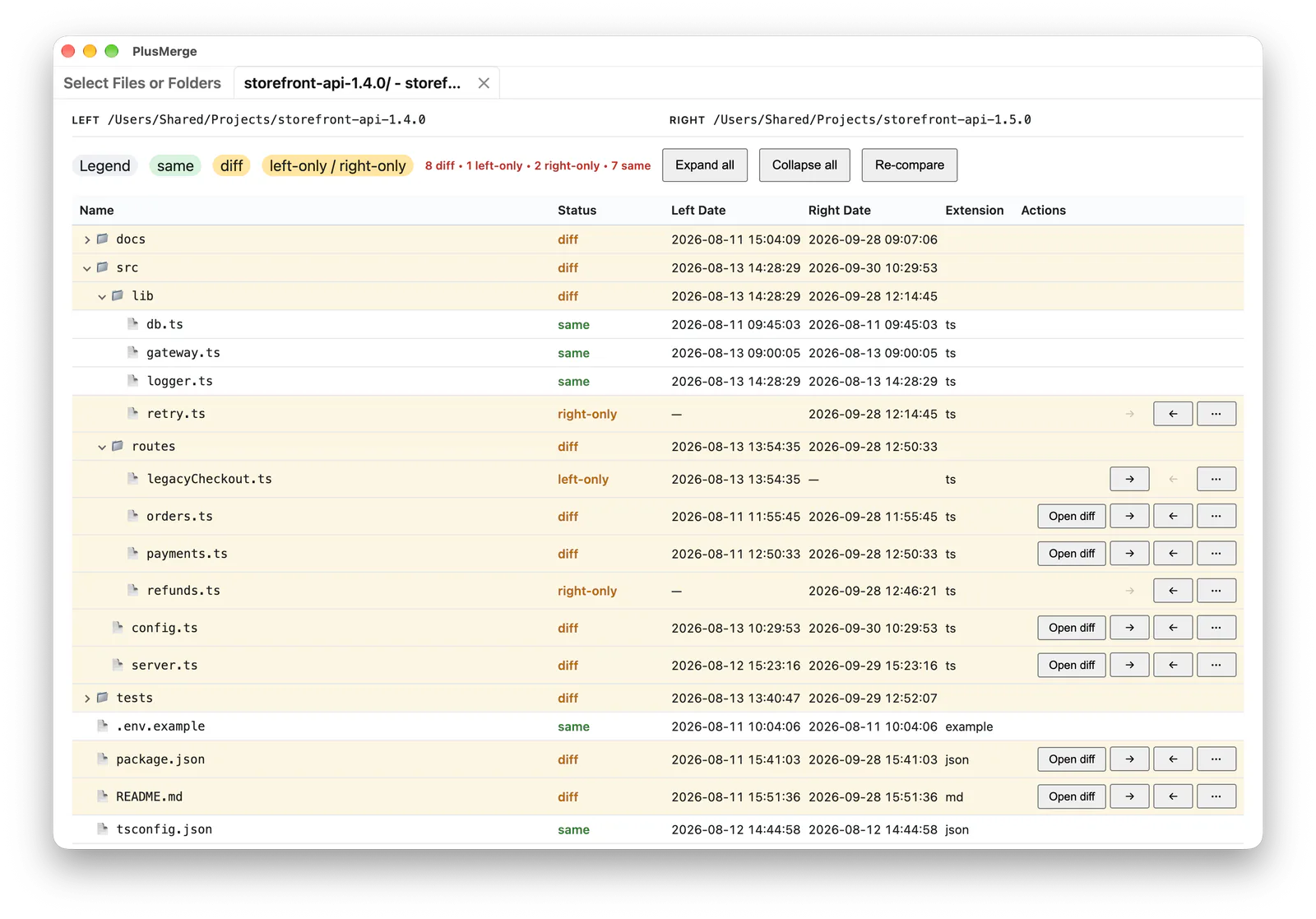Screen dimensions: 1316x919
Task: Switch to Select Files or Folders tab
Action: [x=142, y=83]
